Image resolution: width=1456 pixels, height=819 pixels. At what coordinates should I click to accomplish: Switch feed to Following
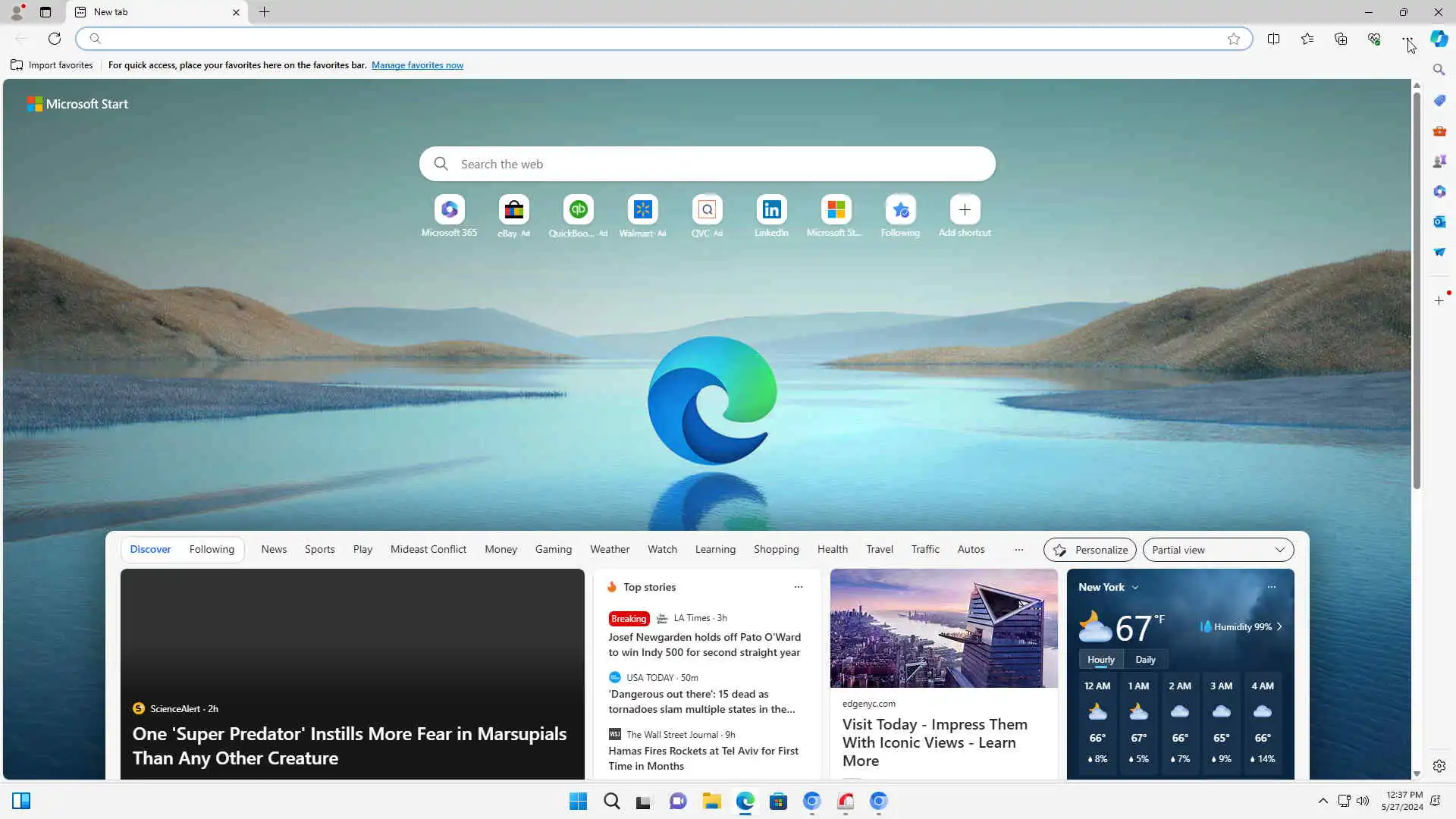coord(212,550)
